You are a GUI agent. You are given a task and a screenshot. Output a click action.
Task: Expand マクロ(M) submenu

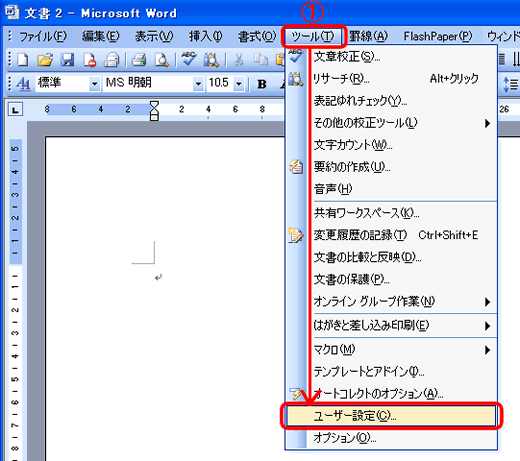click(x=391, y=350)
